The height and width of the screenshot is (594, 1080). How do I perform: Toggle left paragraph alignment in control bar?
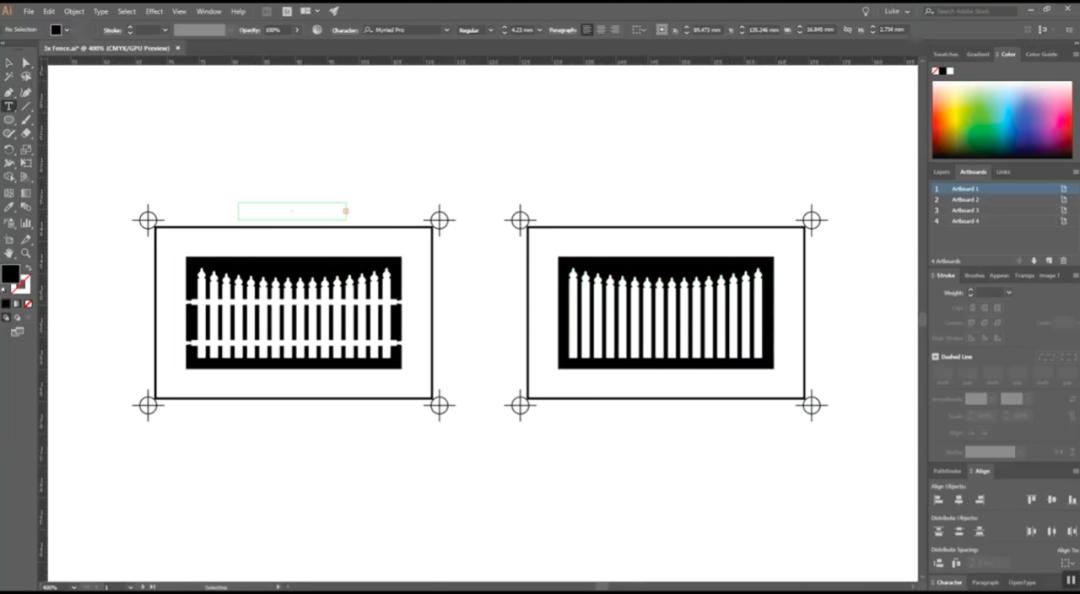[x=587, y=30]
